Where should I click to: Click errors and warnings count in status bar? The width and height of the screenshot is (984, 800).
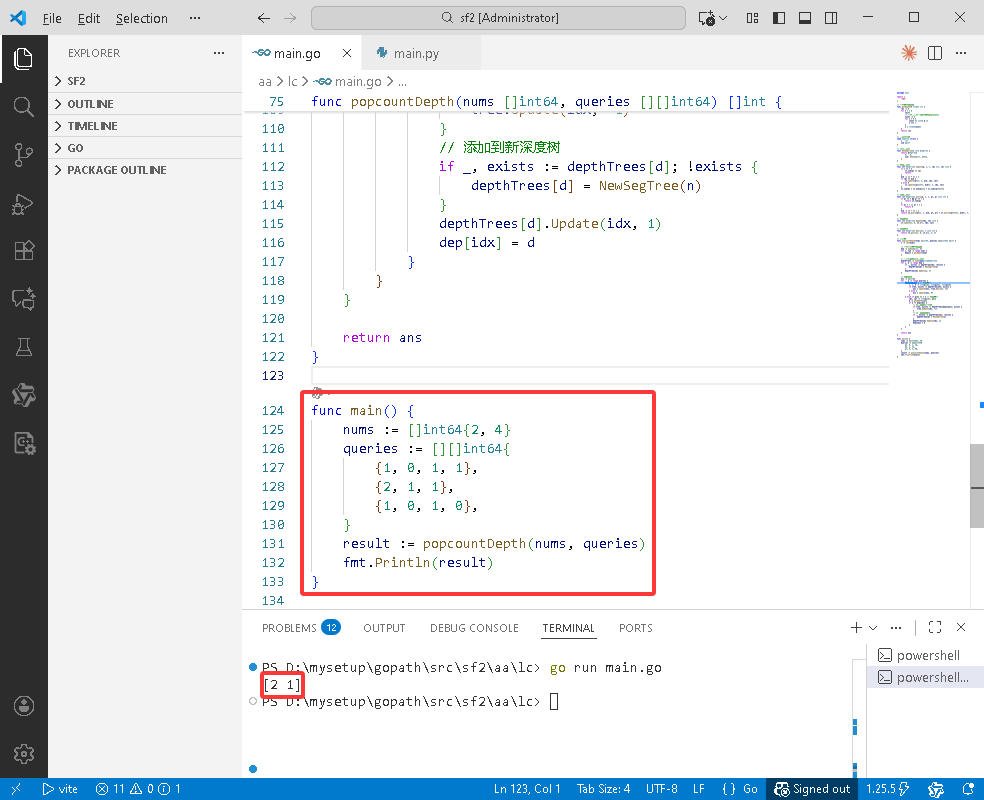(138, 789)
